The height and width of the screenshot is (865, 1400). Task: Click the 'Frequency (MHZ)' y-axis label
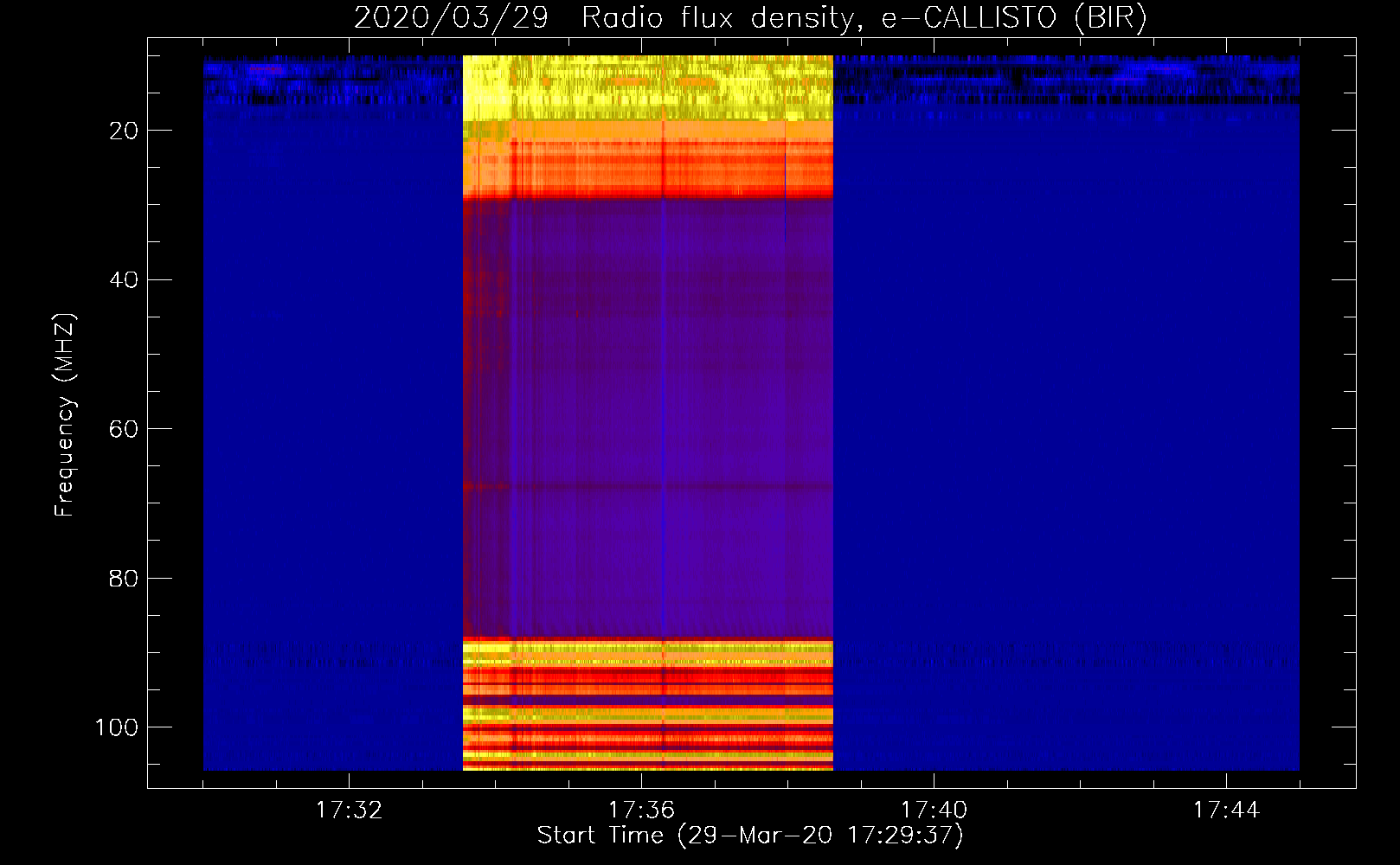(x=65, y=414)
